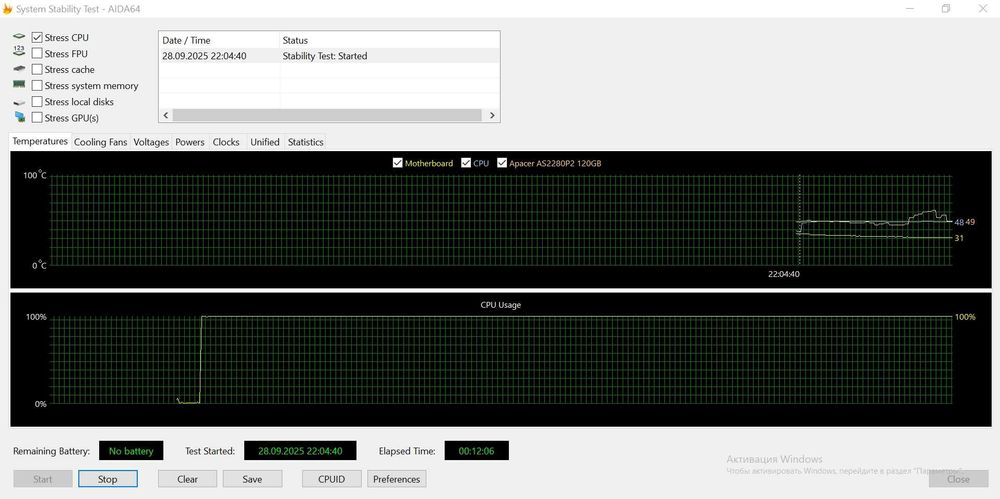The width and height of the screenshot is (1000, 499).
Task: Enable Stress local disks checkbox
Action: 37,101
